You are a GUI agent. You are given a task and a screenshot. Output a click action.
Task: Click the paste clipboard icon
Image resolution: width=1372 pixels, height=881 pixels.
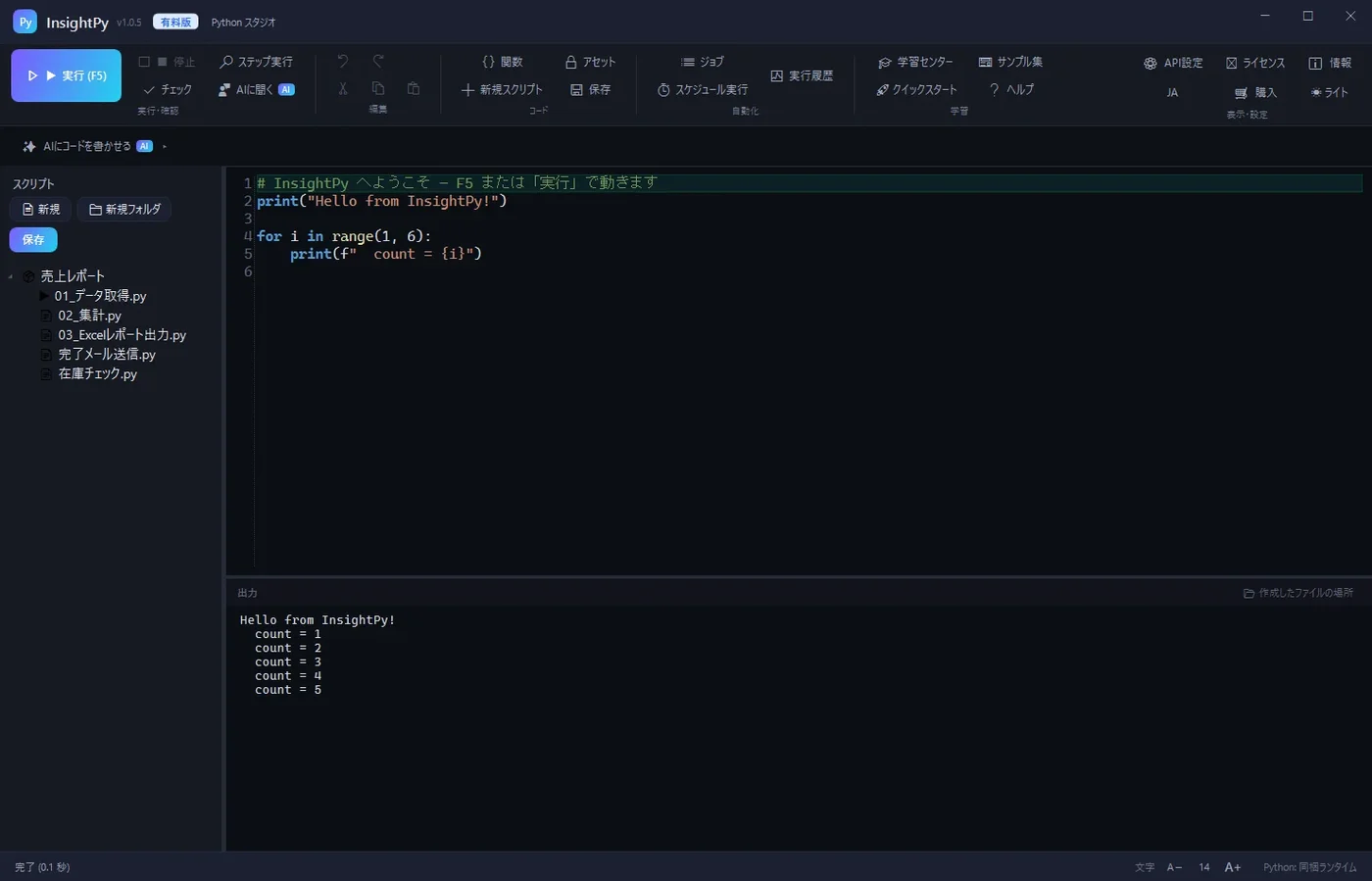[x=414, y=88]
